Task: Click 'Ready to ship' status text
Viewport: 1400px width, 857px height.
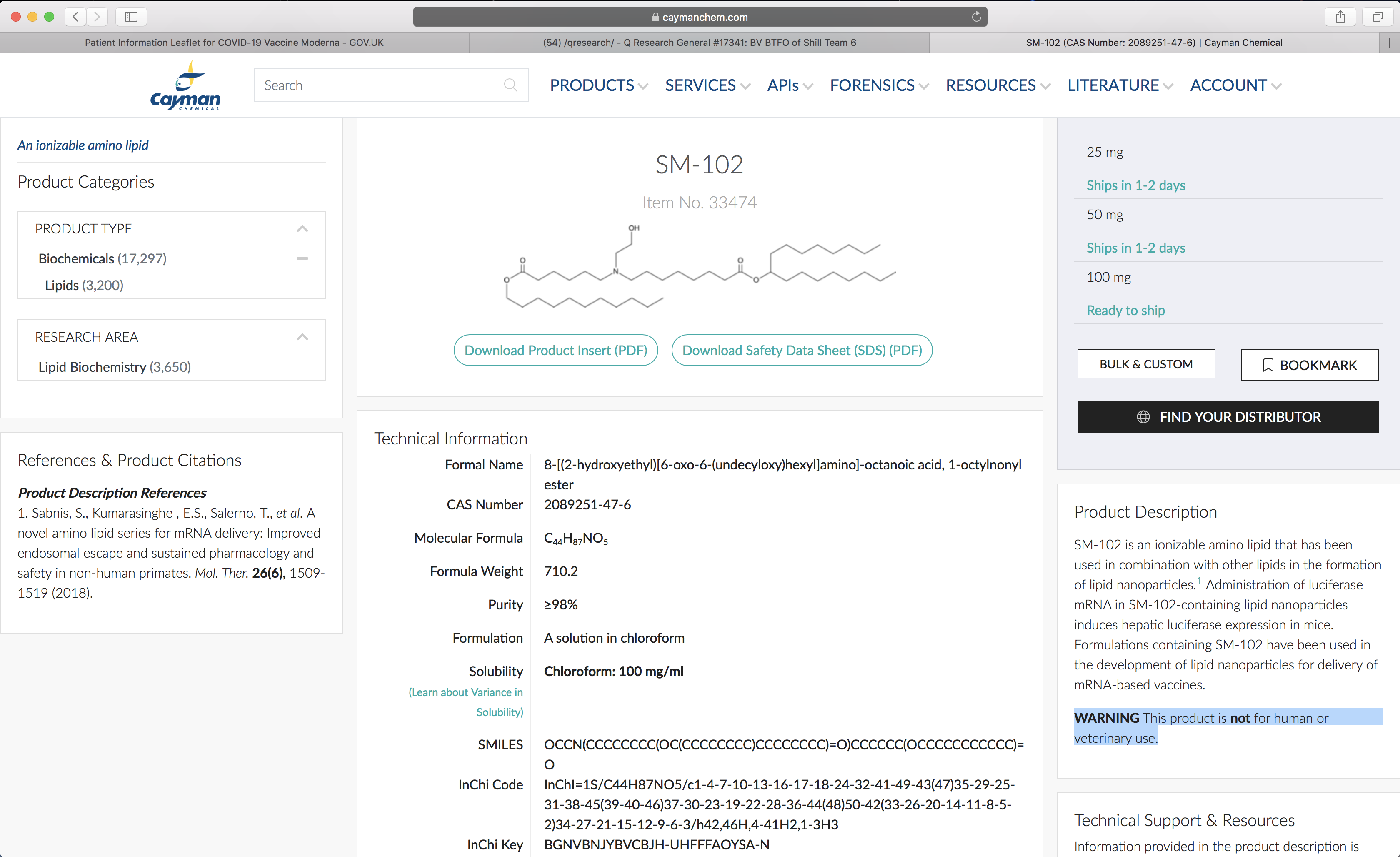Action: (1125, 310)
